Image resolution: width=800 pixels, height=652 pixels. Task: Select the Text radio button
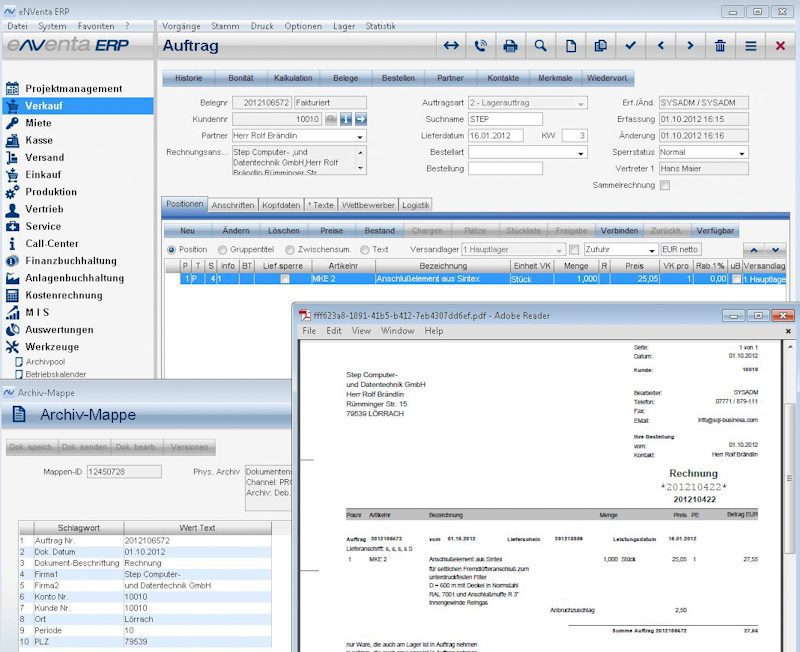point(364,250)
